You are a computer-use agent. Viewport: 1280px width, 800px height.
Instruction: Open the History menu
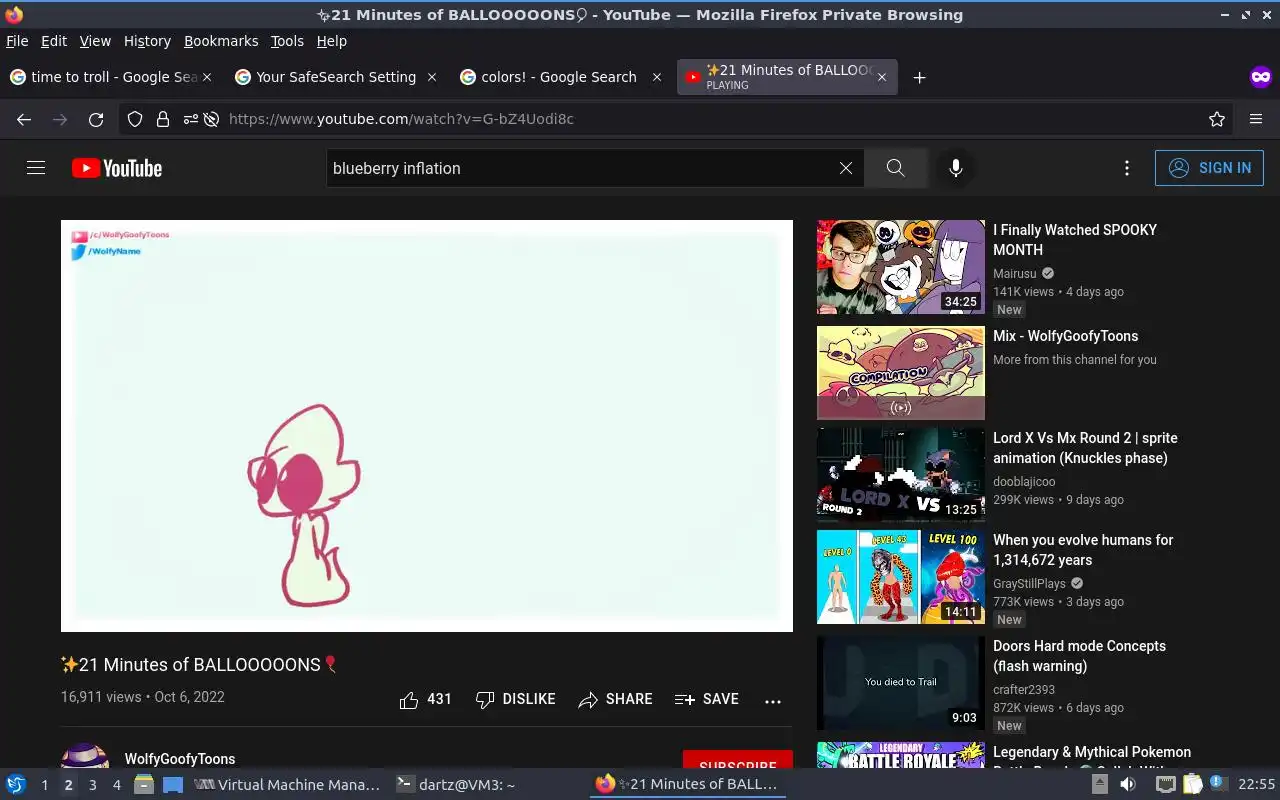tap(147, 41)
